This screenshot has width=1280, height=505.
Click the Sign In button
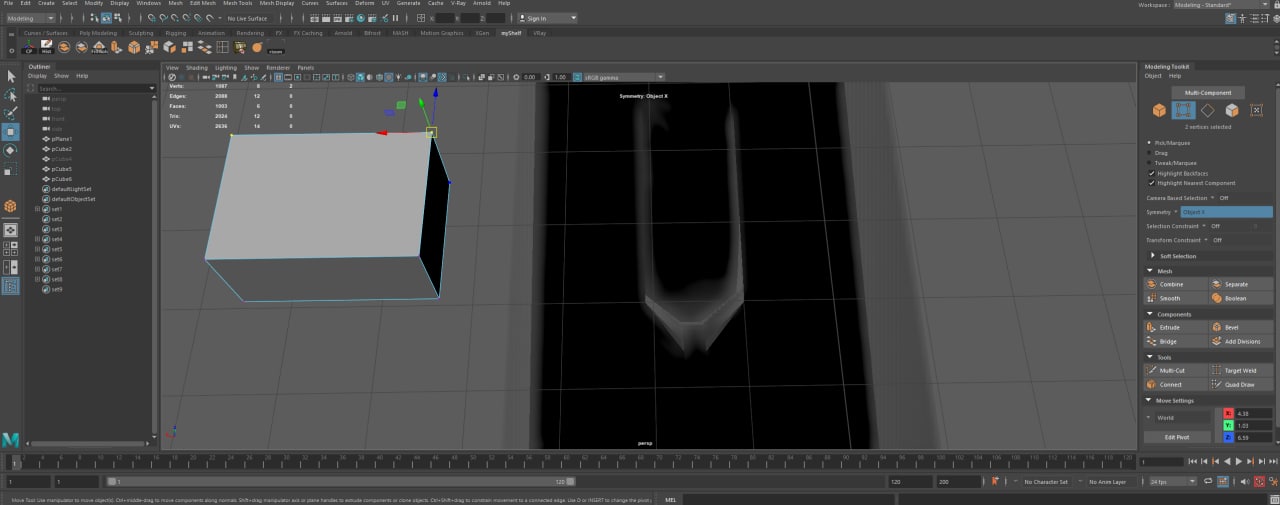tap(546, 18)
